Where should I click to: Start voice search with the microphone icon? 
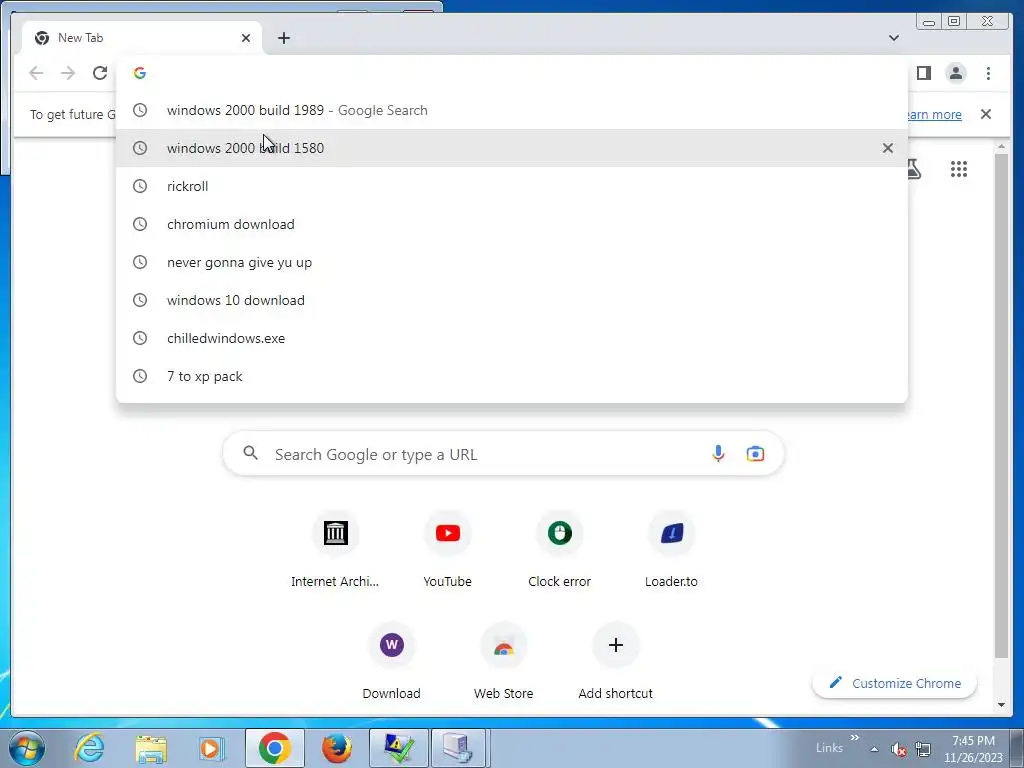[x=718, y=454]
